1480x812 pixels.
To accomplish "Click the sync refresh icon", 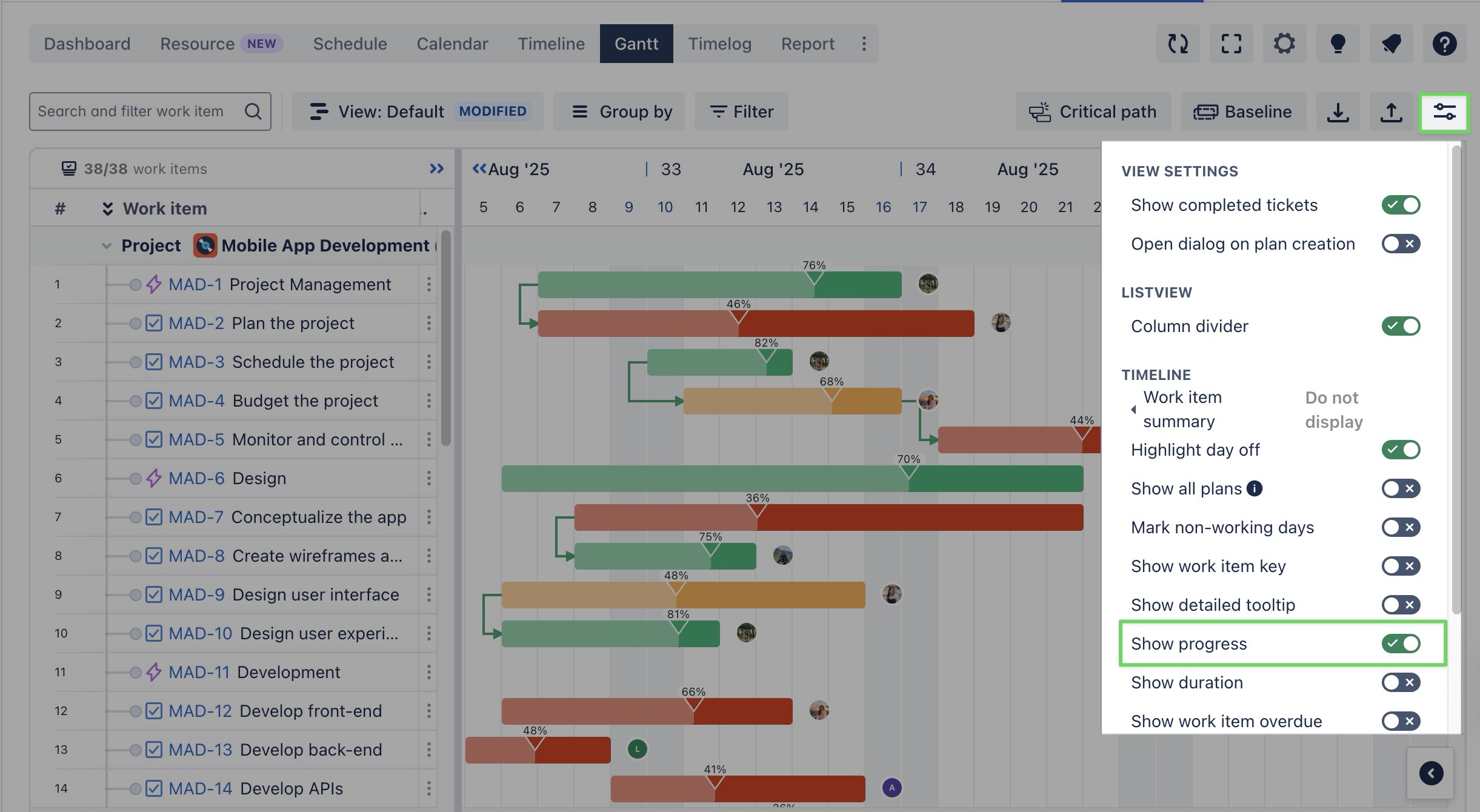I will pyautogui.click(x=1178, y=44).
